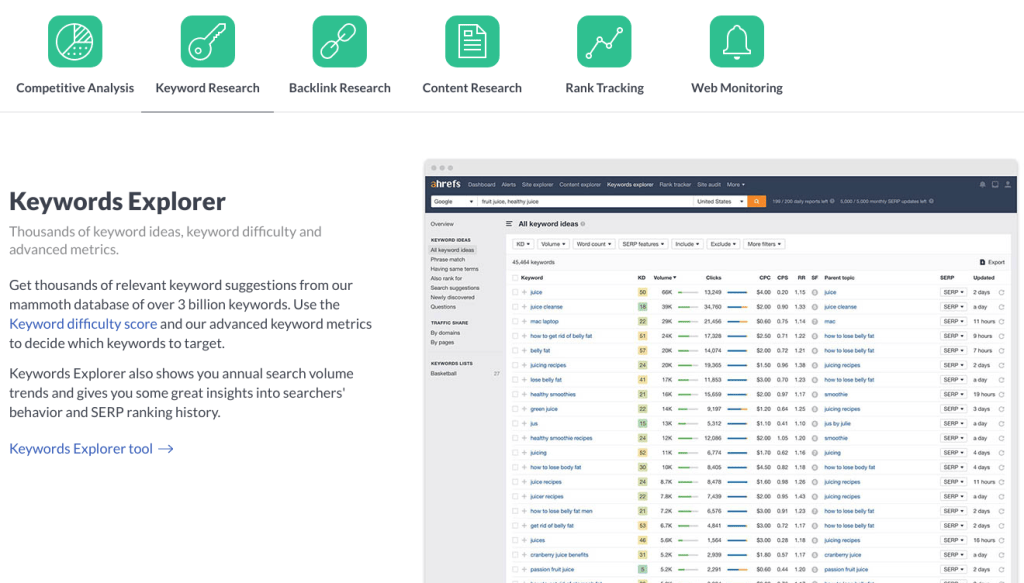Viewport: 1024px width, 583px height.
Task: Sort by the Volume column header
Action: [665, 278]
